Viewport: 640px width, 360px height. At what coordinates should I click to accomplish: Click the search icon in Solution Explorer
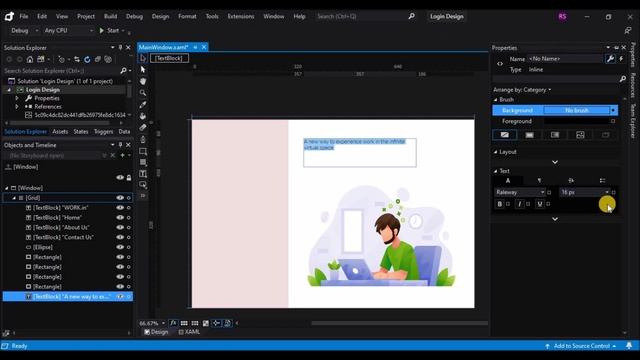coord(123,71)
